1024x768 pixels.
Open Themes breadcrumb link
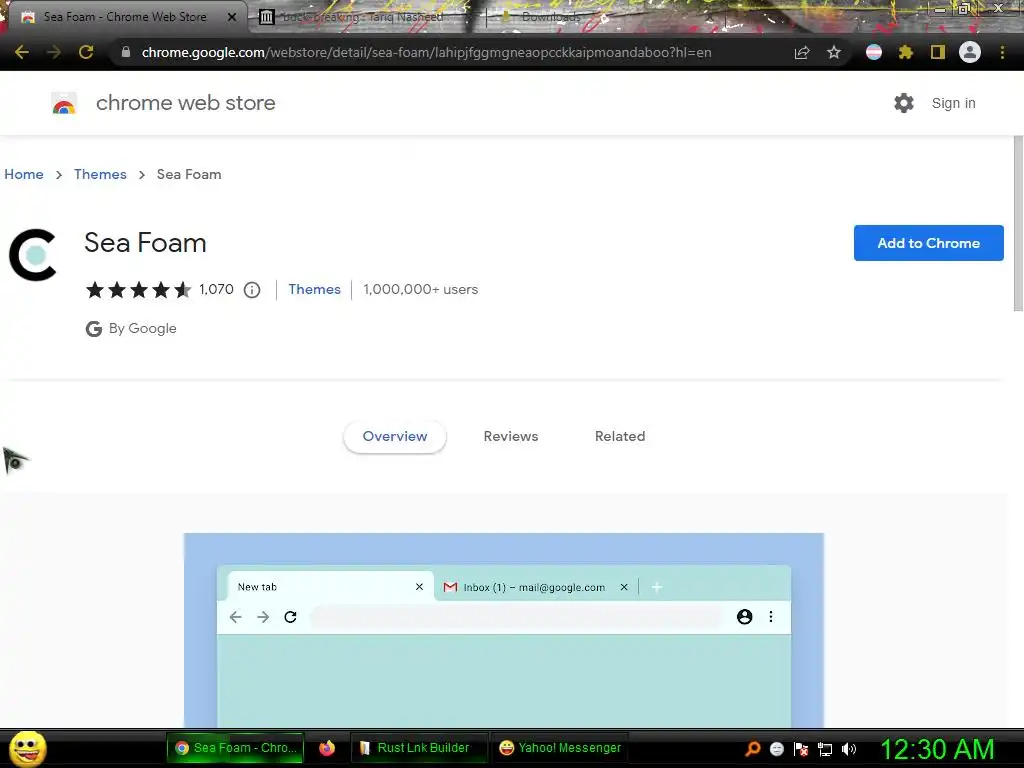pyautogui.click(x=100, y=174)
